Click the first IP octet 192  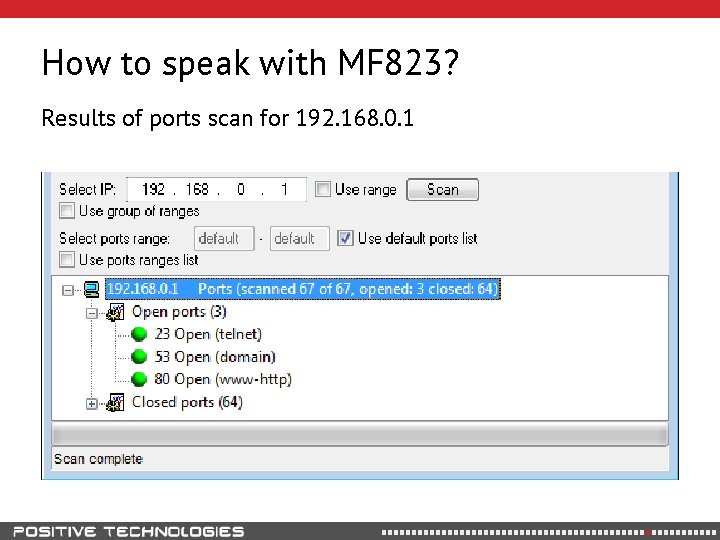(x=153, y=189)
